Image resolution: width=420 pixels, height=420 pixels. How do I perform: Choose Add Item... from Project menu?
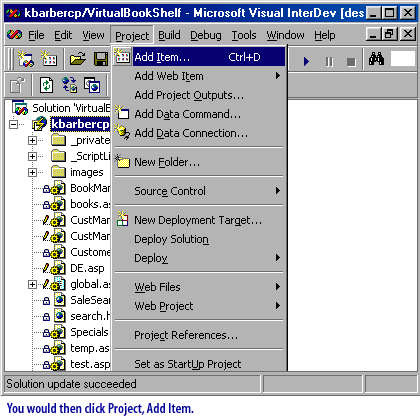pyautogui.click(x=199, y=57)
